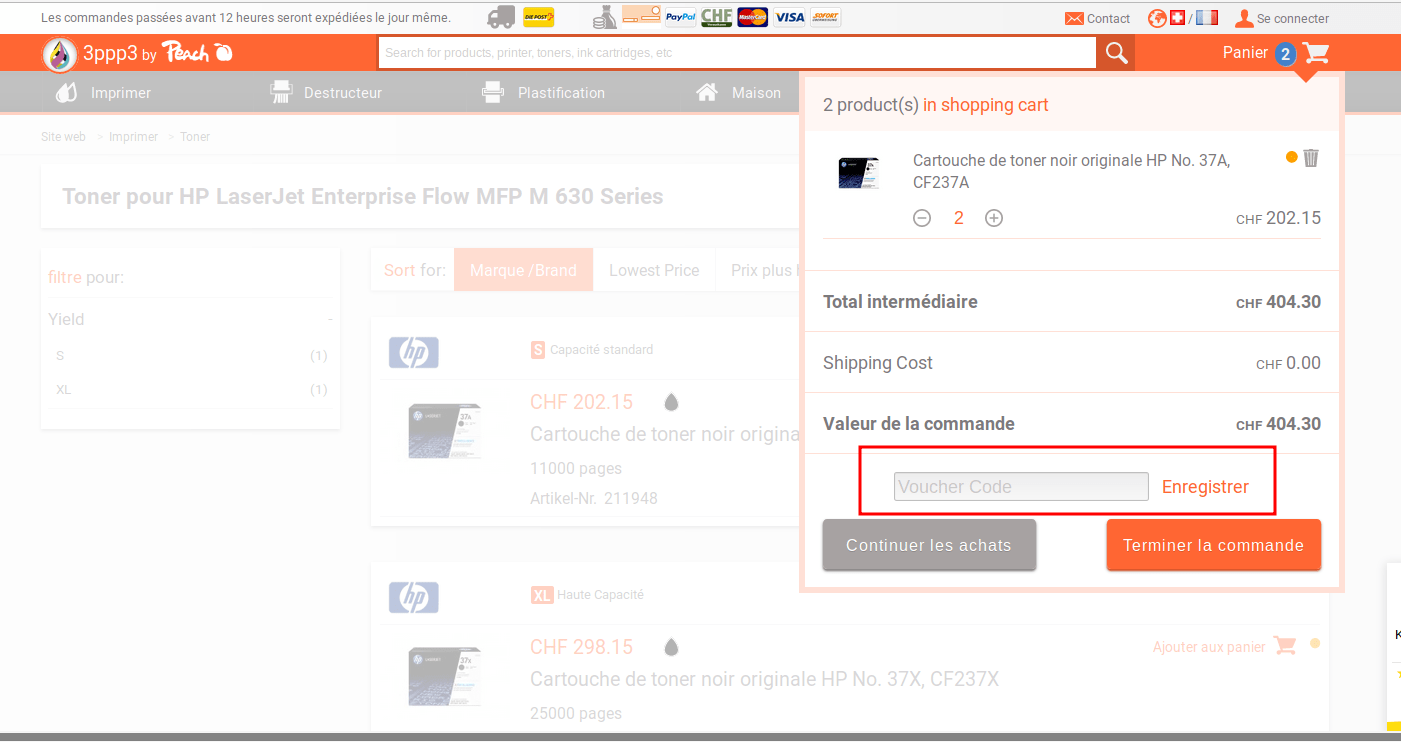Image resolution: width=1401 pixels, height=742 pixels.
Task: Click the Terminer la commande button
Action: (1213, 545)
